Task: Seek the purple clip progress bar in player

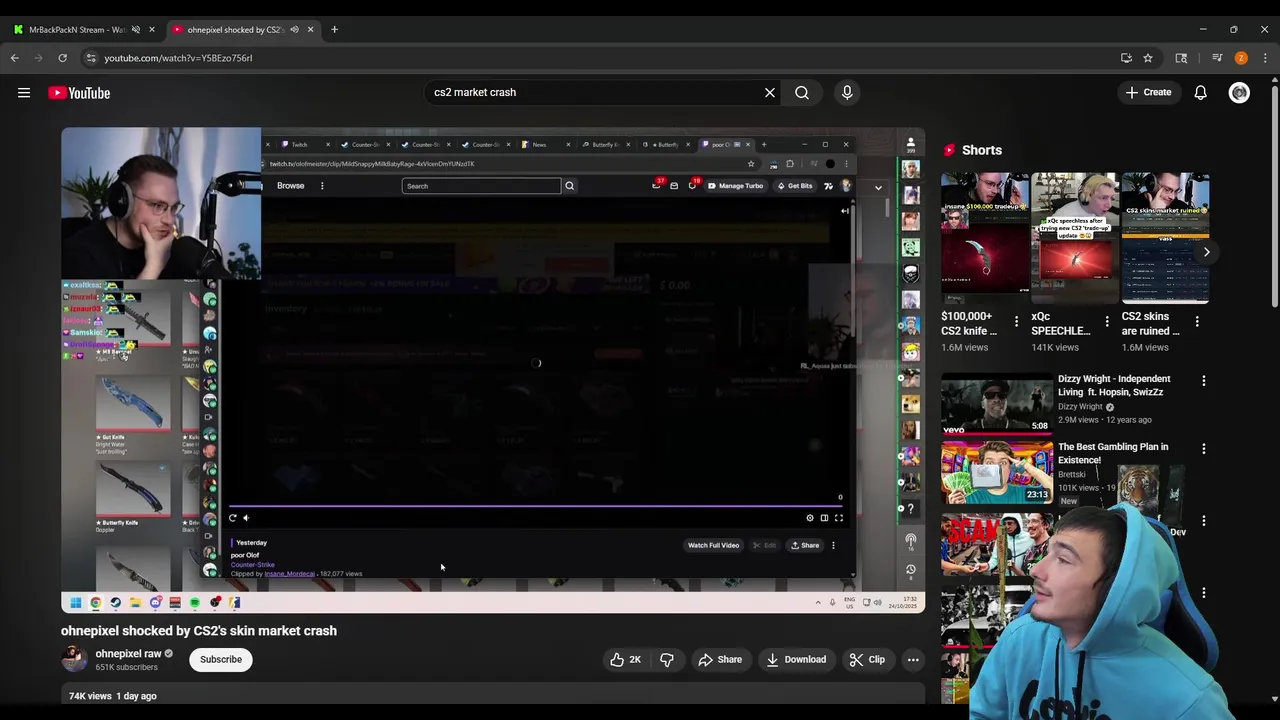Action: 536,506
